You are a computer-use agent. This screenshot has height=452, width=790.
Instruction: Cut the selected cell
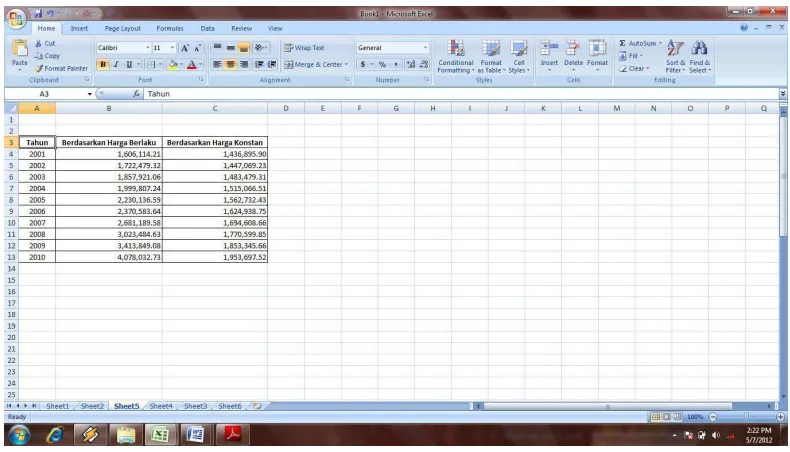[x=45, y=44]
